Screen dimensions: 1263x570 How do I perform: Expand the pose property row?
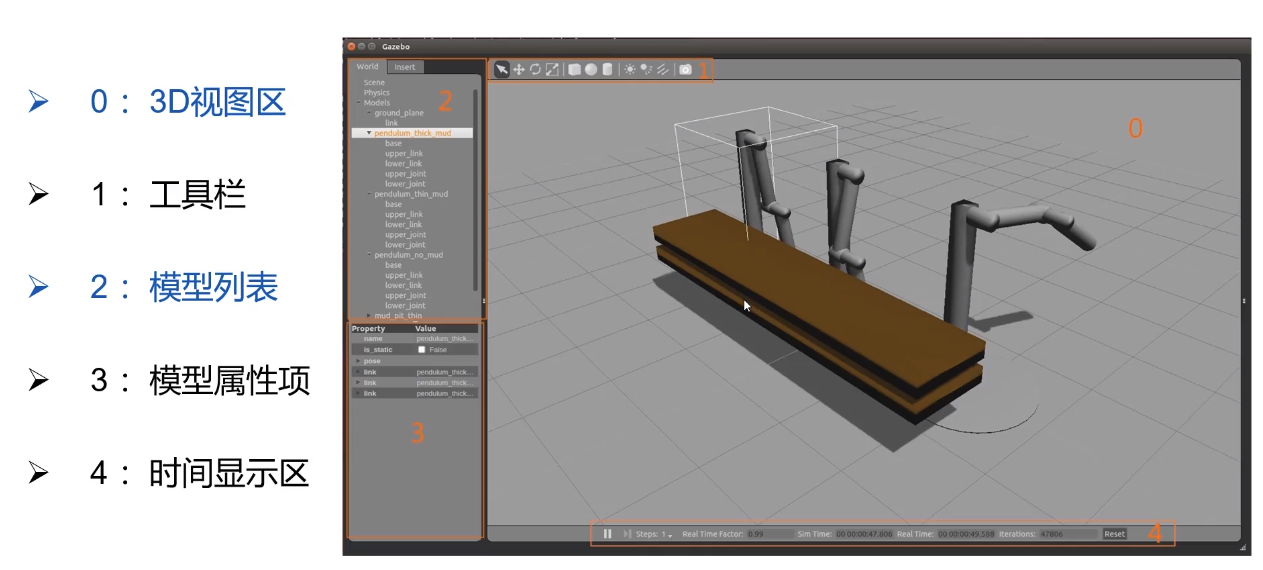[358, 361]
